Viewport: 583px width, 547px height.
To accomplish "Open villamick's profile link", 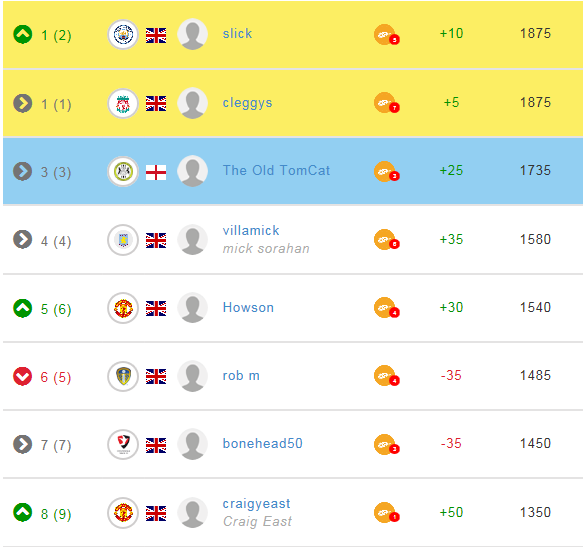I will click(x=251, y=231).
